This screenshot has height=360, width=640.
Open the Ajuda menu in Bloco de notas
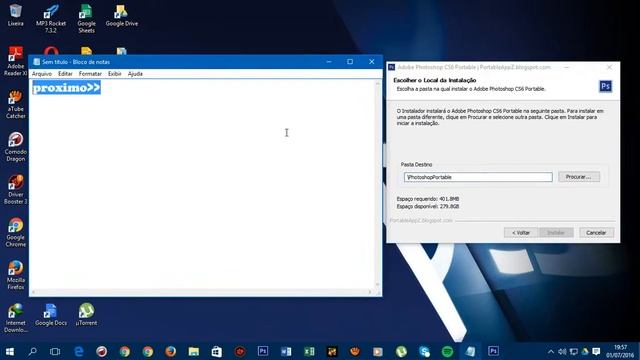[x=135, y=74]
